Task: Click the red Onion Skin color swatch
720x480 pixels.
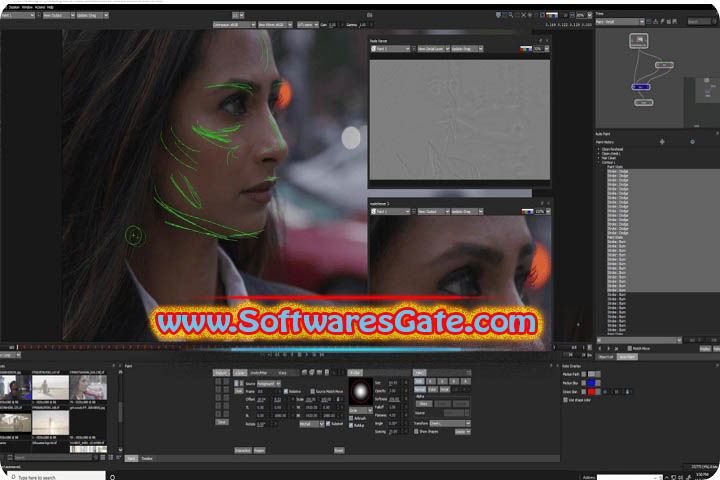Action: [x=591, y=391]
